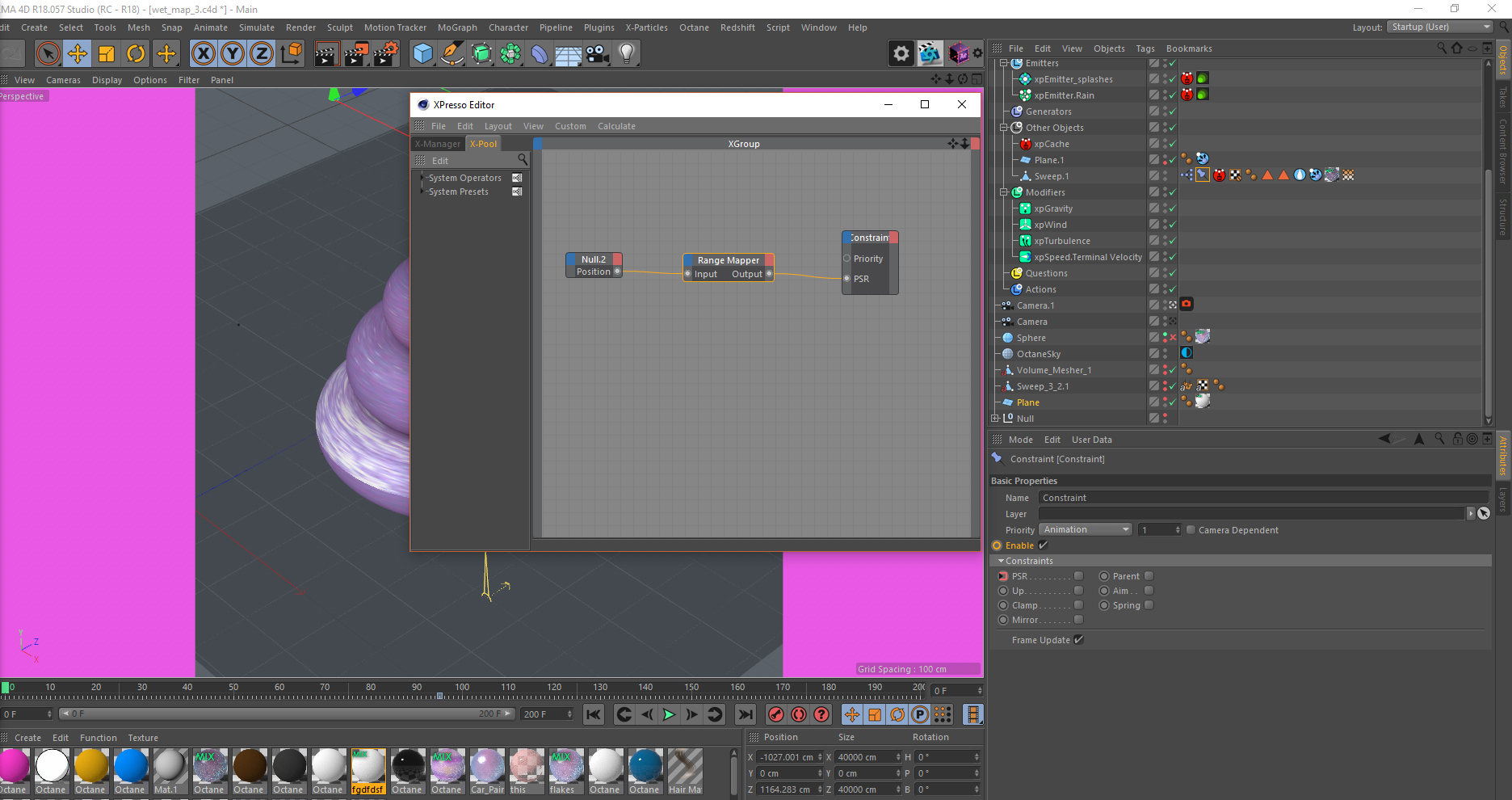Select the spline Pen tool
Viewport: 1512px width, 800px height.
(x=452, y=54)
